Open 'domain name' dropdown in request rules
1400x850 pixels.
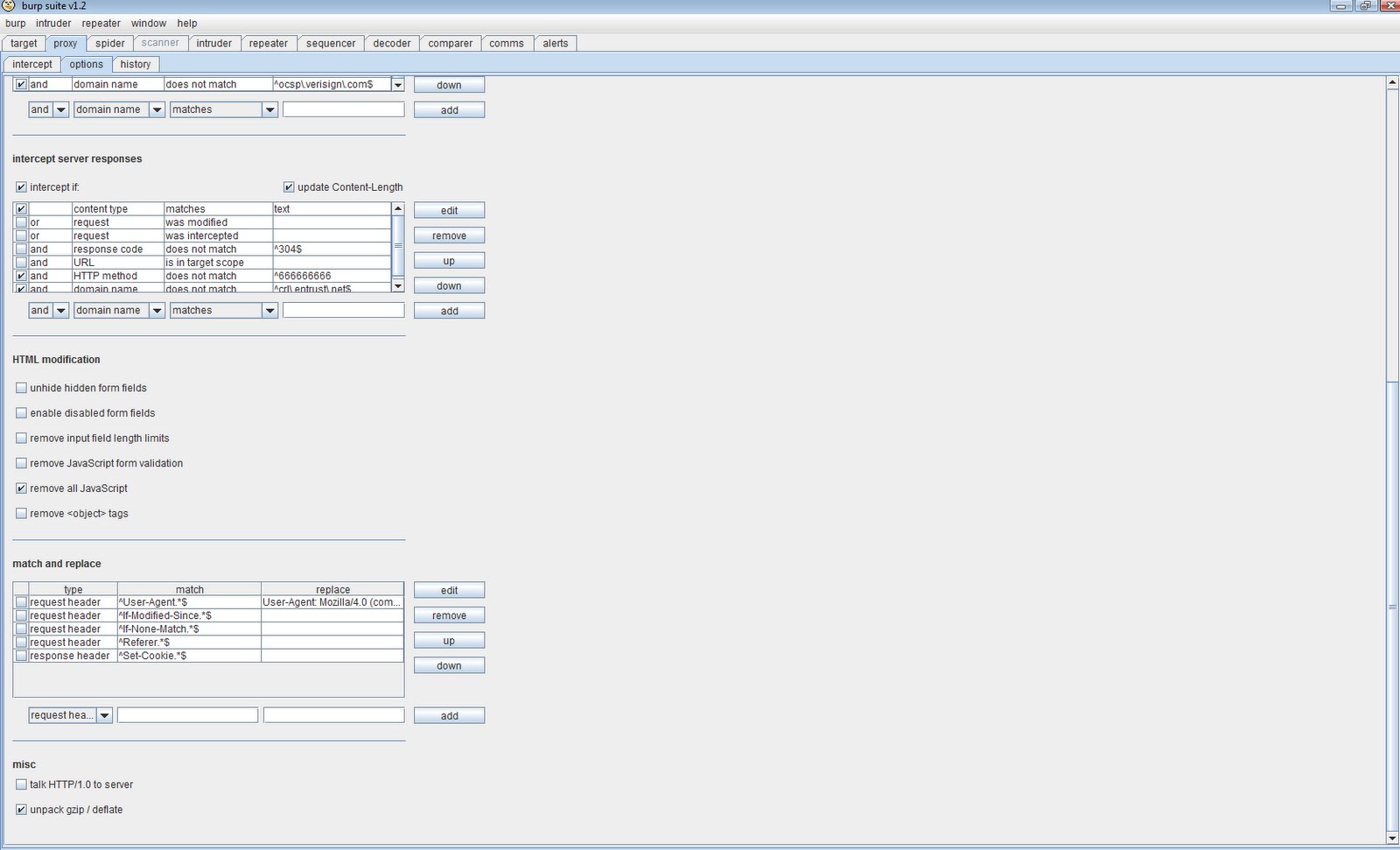click(x=157, y=109)
